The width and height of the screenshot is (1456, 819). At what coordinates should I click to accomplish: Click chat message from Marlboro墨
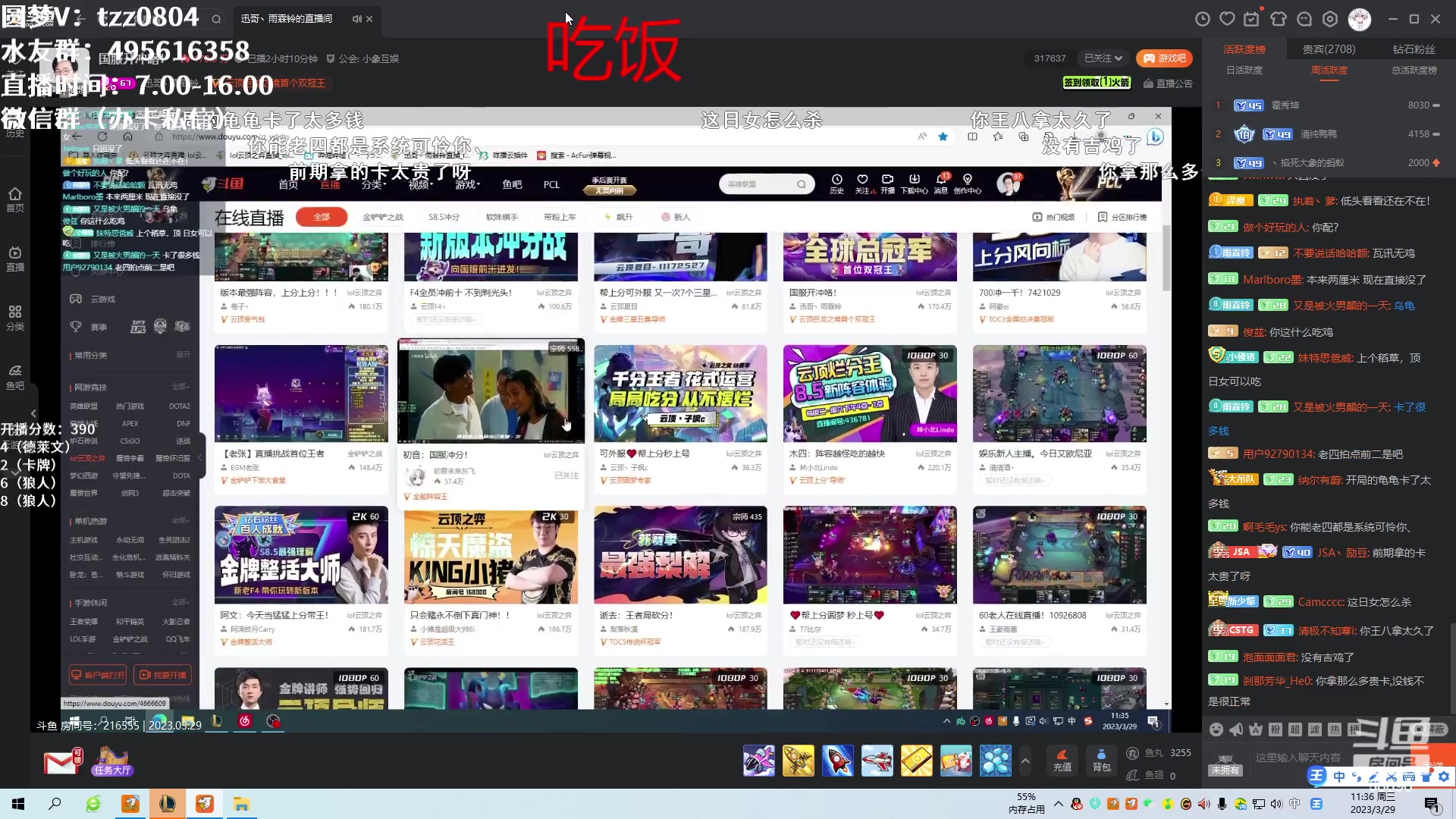click(x=1335, y=280)
